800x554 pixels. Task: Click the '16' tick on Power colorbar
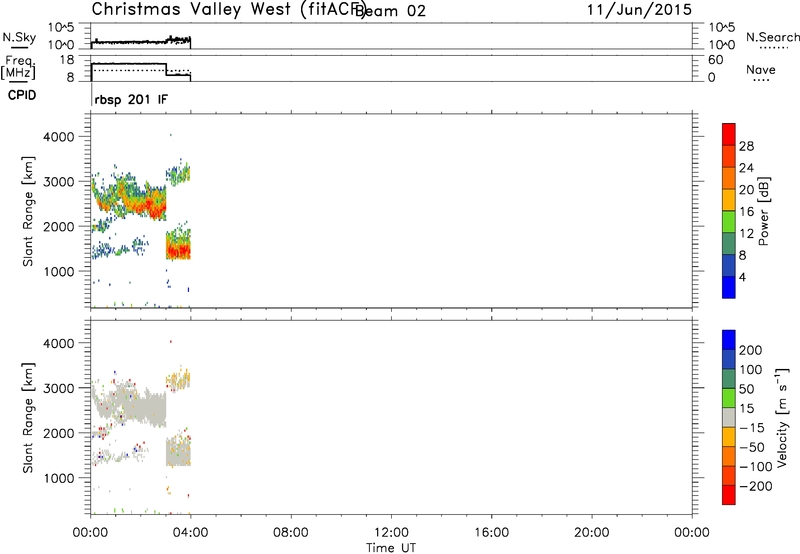746,212
